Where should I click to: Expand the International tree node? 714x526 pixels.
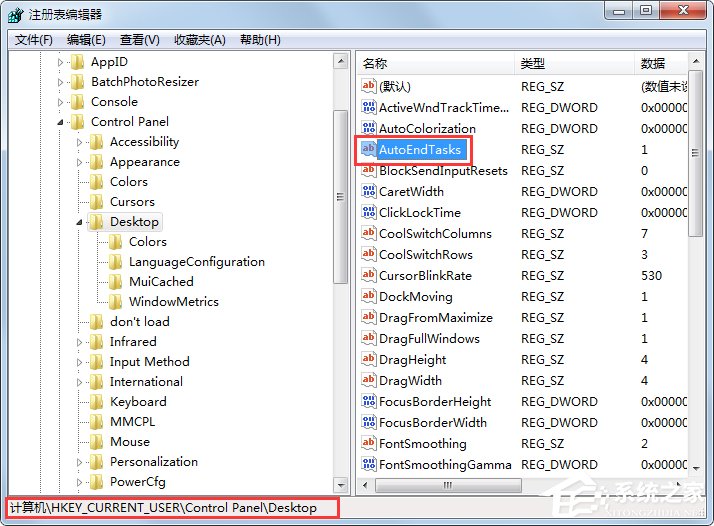coord(79,382)
